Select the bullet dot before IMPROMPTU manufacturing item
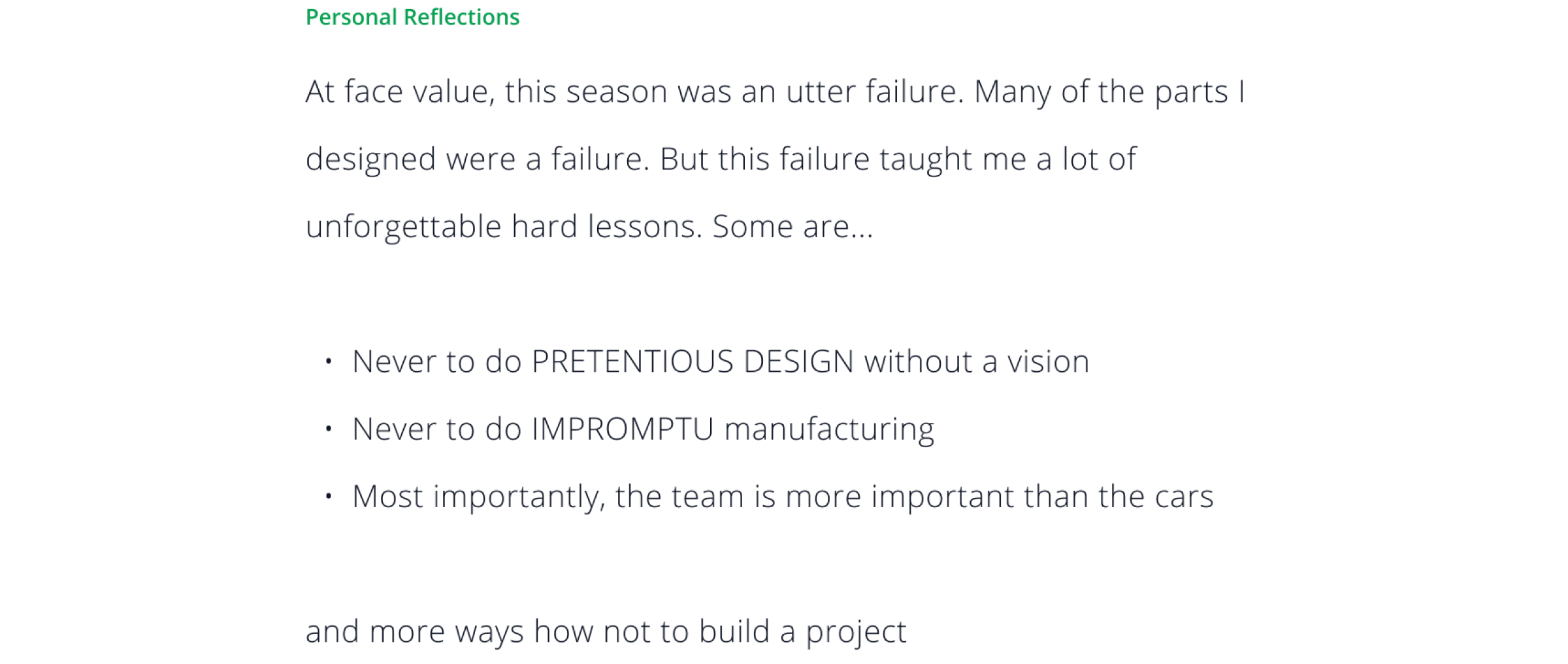This screenshot has height=664, width=1568. tap(329, 429)
